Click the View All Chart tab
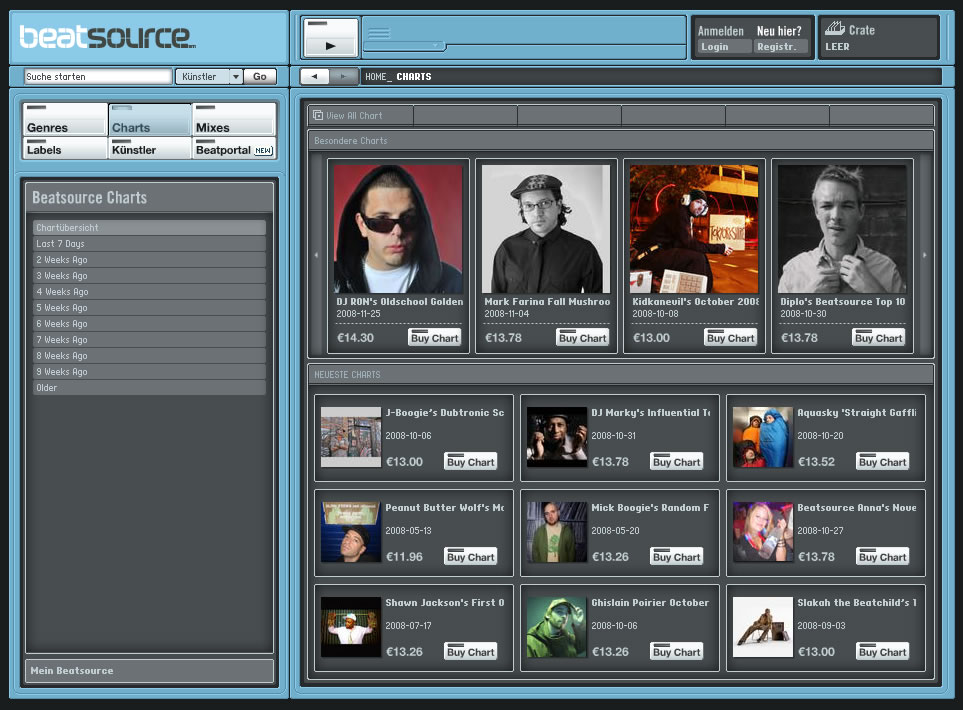963x710 pixels. [361, 115]
